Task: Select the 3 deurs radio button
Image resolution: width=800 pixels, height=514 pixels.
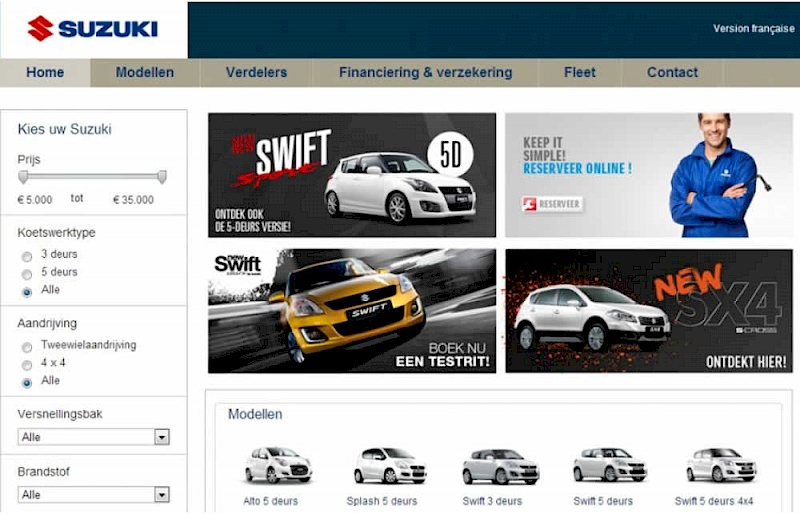Action: [27, 255]
